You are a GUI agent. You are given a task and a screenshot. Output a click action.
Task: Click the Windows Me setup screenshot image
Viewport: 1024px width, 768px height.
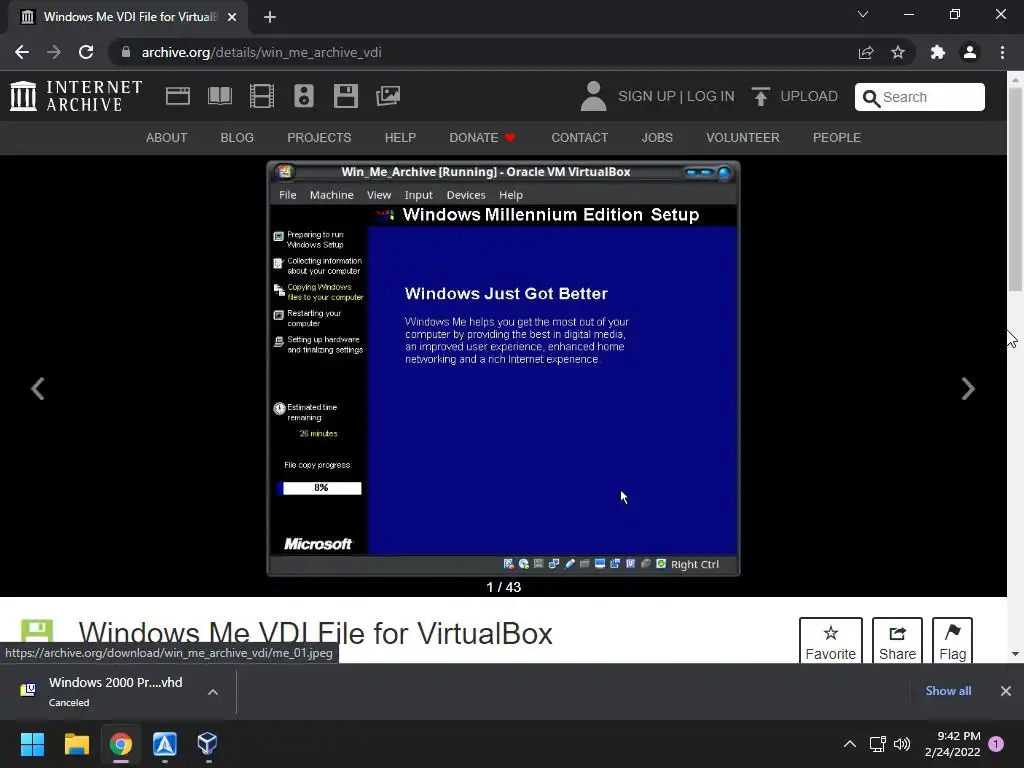504,368
